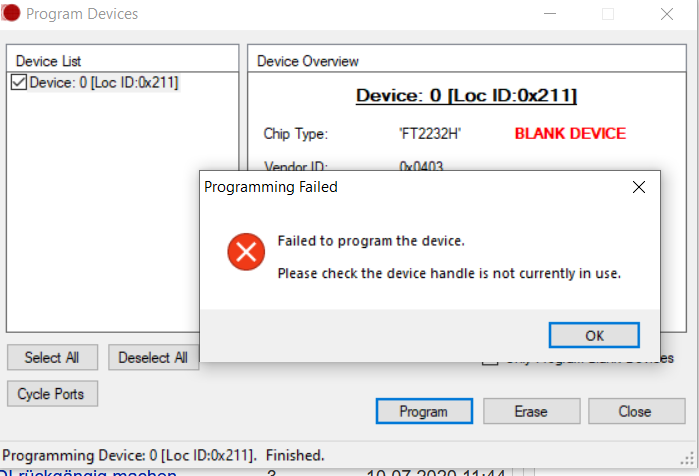Close the Programming Failed dialog with X
699x476 pixels.
pyautogui.click(x=639, y=187)
